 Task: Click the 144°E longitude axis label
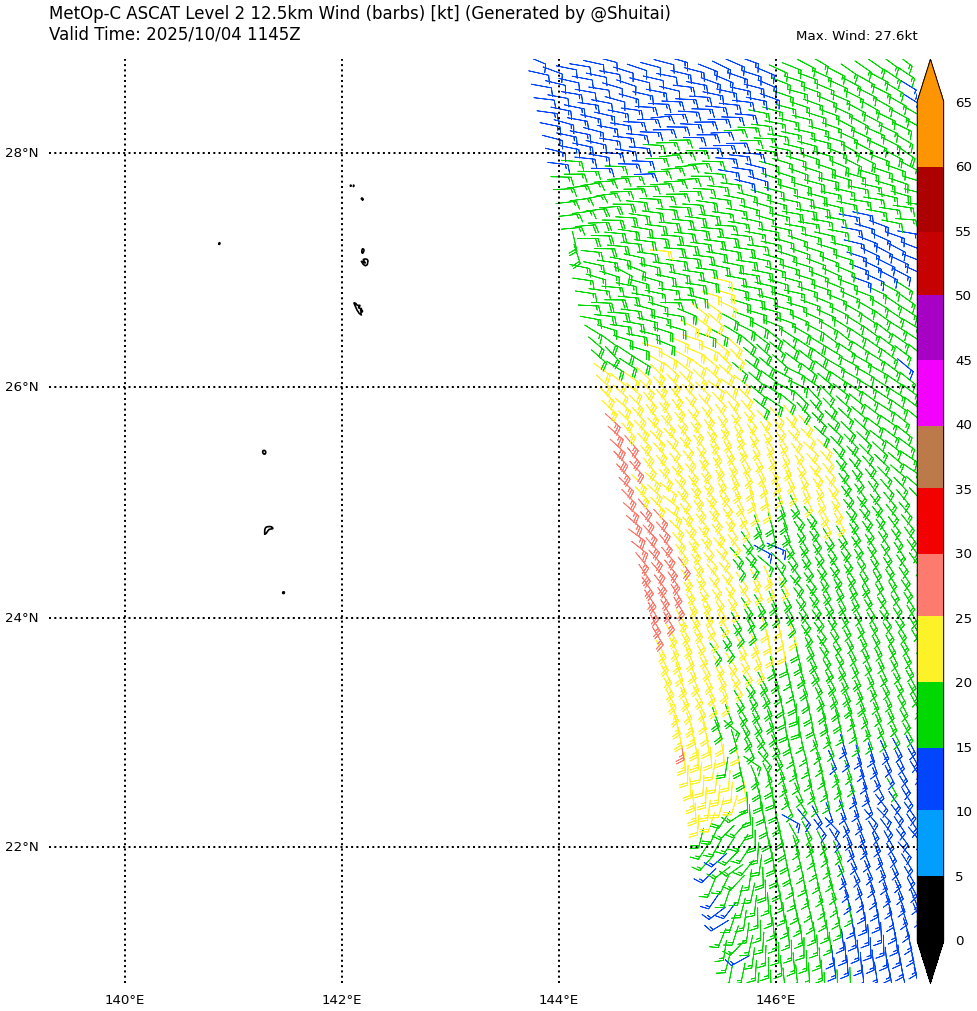tap(559, 1000)
